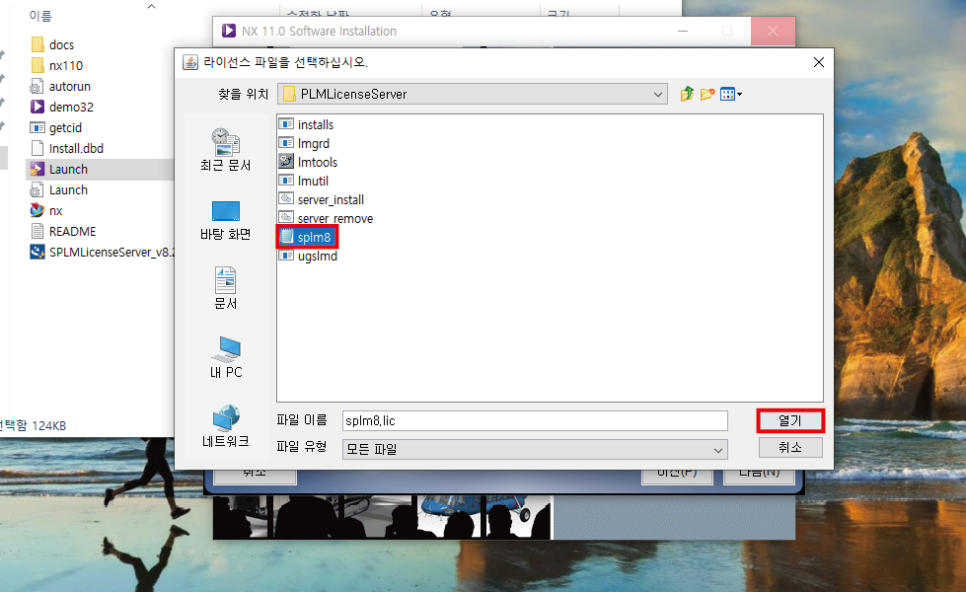Select highlighted Launch application in Explorer
Viewport: 966px width, 592px height.
click(x=100, y=169)
